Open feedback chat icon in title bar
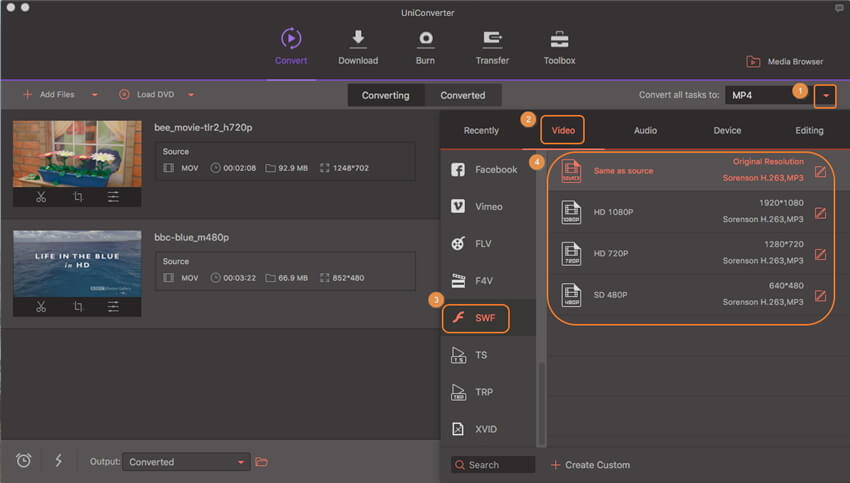Screen dimensions: 850x483 click(x=839, y=8)
